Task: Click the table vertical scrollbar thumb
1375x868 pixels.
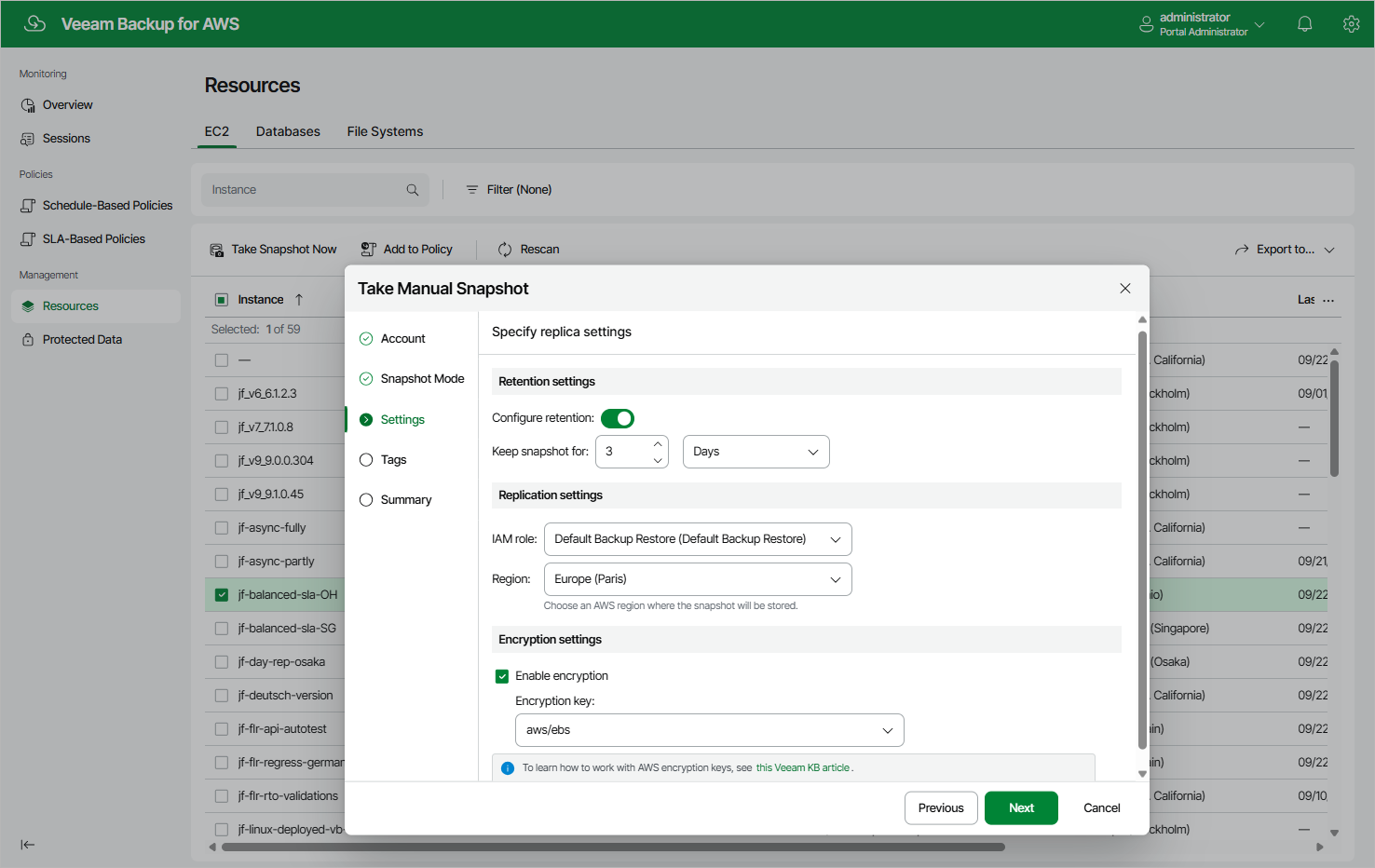Action: pos(1334,419)
